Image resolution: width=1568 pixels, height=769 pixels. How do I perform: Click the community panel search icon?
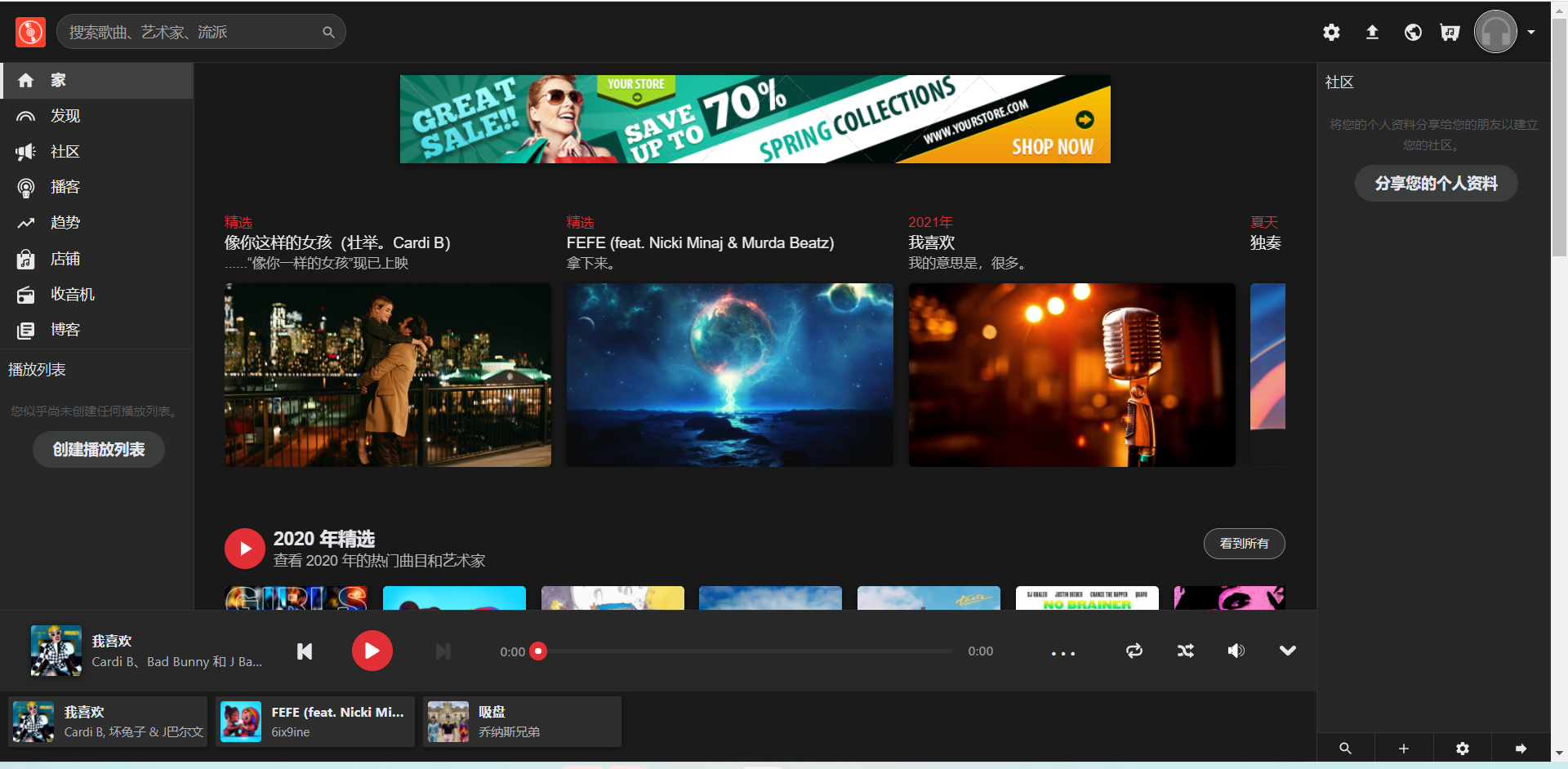click(1345, 749)
